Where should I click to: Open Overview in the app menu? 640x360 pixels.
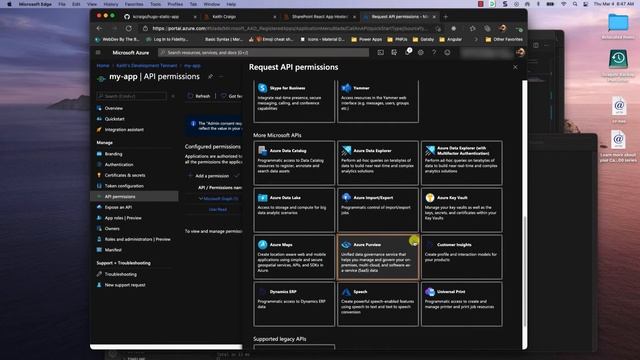113,108
